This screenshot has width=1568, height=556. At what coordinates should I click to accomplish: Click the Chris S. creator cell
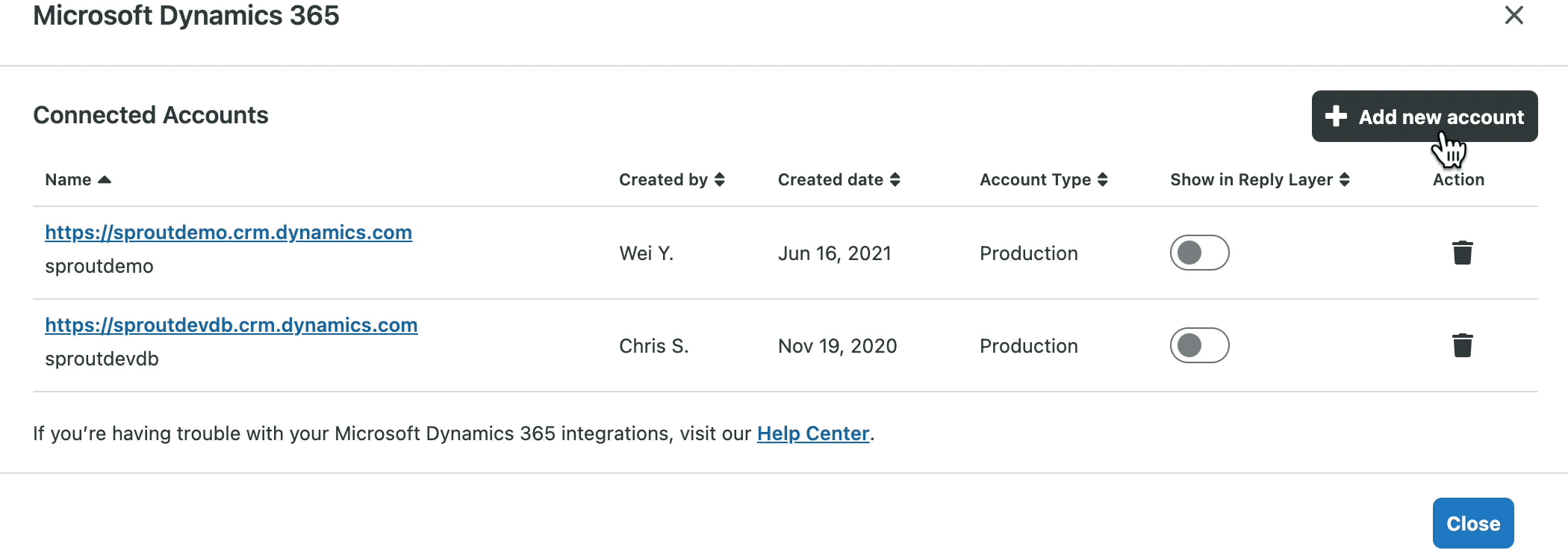653,346
